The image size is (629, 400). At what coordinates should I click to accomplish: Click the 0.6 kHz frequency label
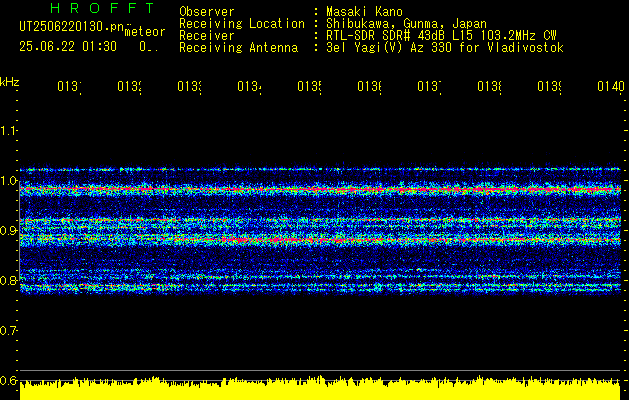[8, 380]
